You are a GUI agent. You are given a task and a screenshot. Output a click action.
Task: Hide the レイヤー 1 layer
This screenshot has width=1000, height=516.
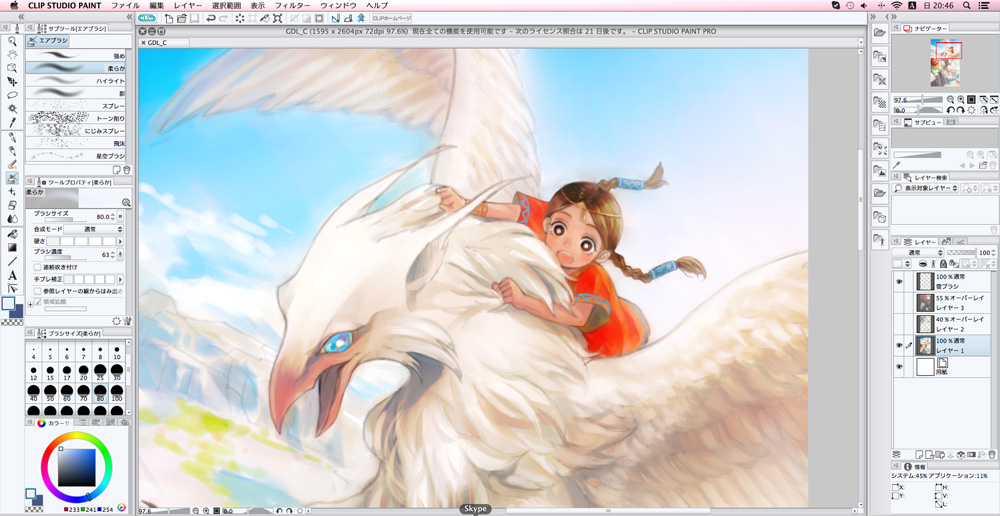pos(899,345)
